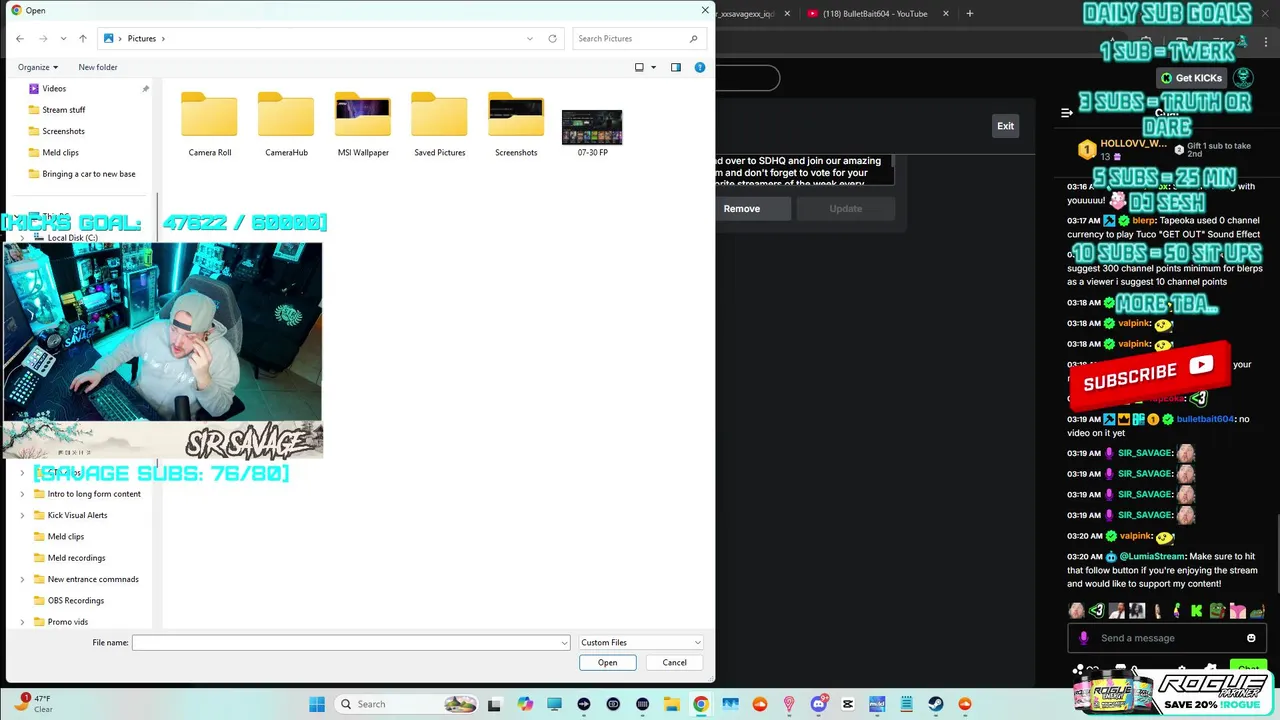Open Discord from the taskbar
Image resolution: width=1280 pixels, height=720 pixels.
tap(818, 704)
